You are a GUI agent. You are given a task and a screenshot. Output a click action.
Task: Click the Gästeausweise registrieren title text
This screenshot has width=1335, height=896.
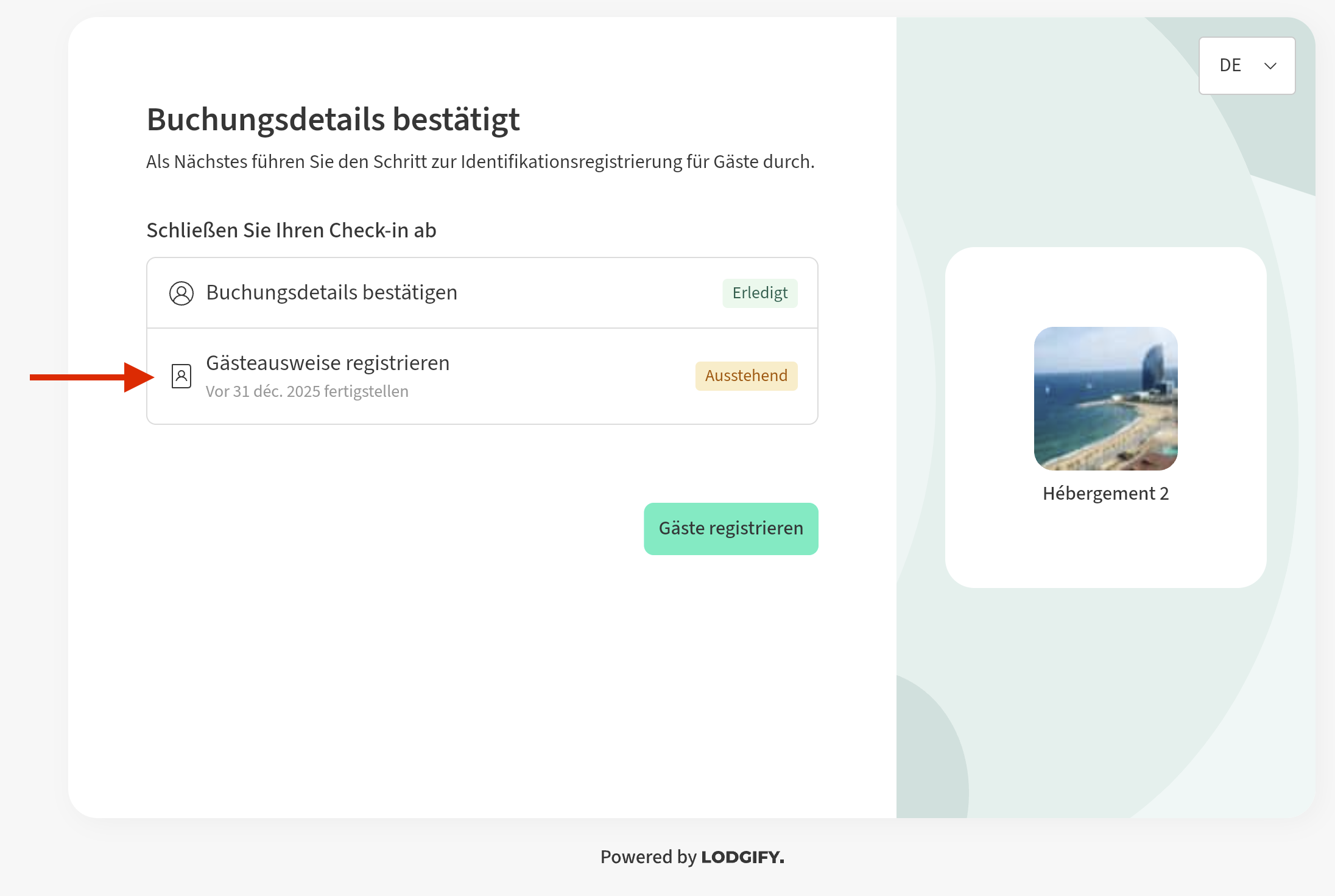point(328,363)
